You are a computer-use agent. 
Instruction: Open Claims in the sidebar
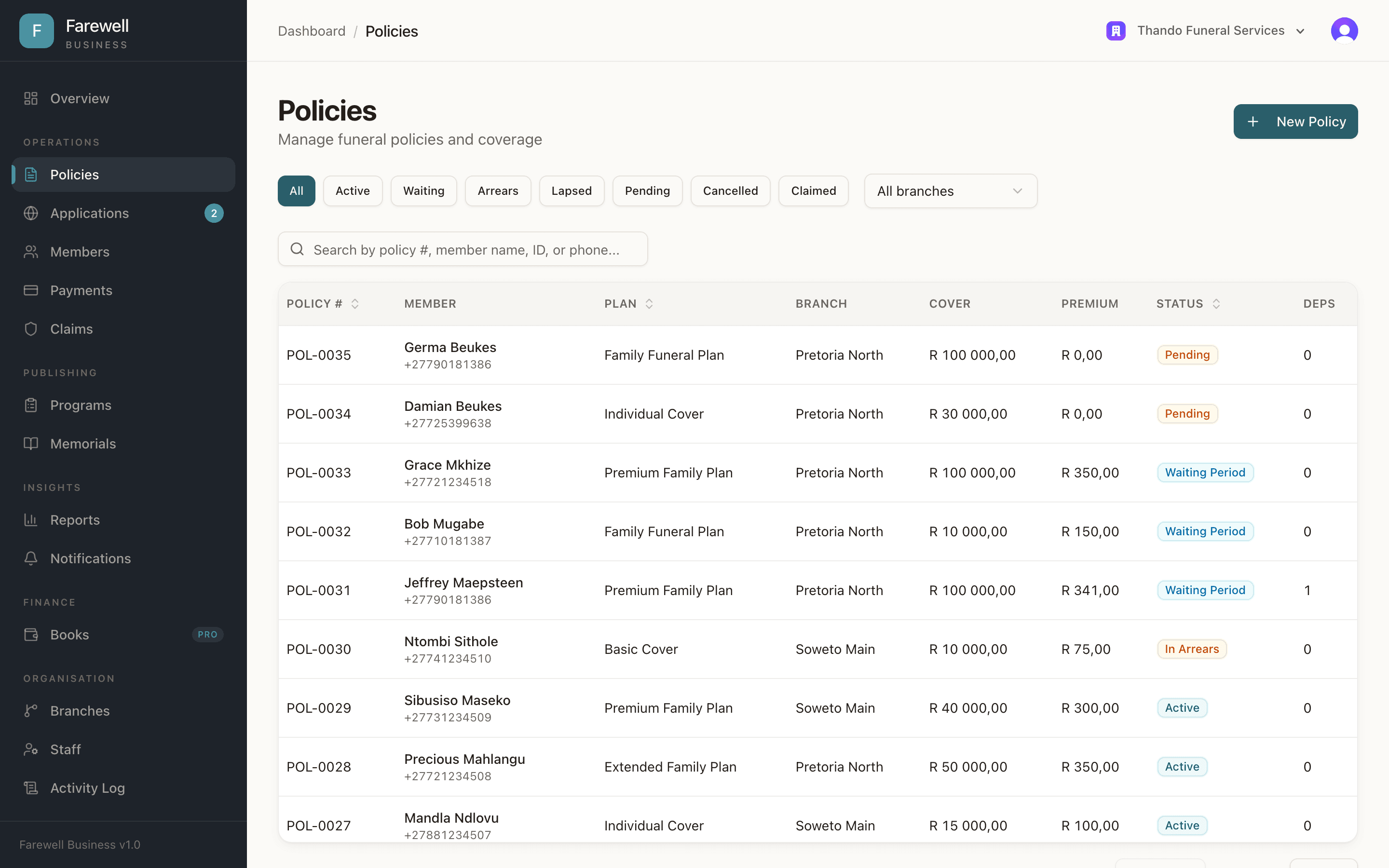tap(123, 329)
